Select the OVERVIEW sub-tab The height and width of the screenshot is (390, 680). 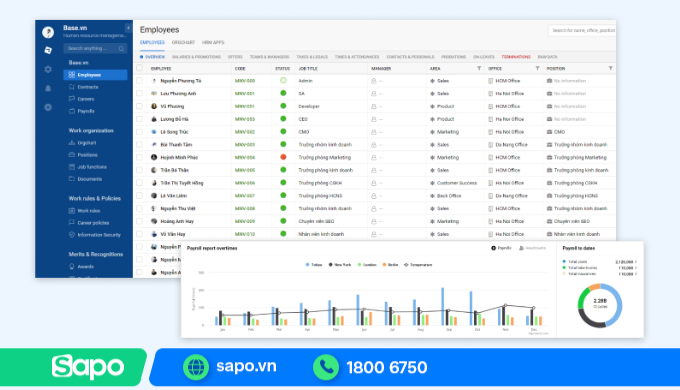click(152, 57)
